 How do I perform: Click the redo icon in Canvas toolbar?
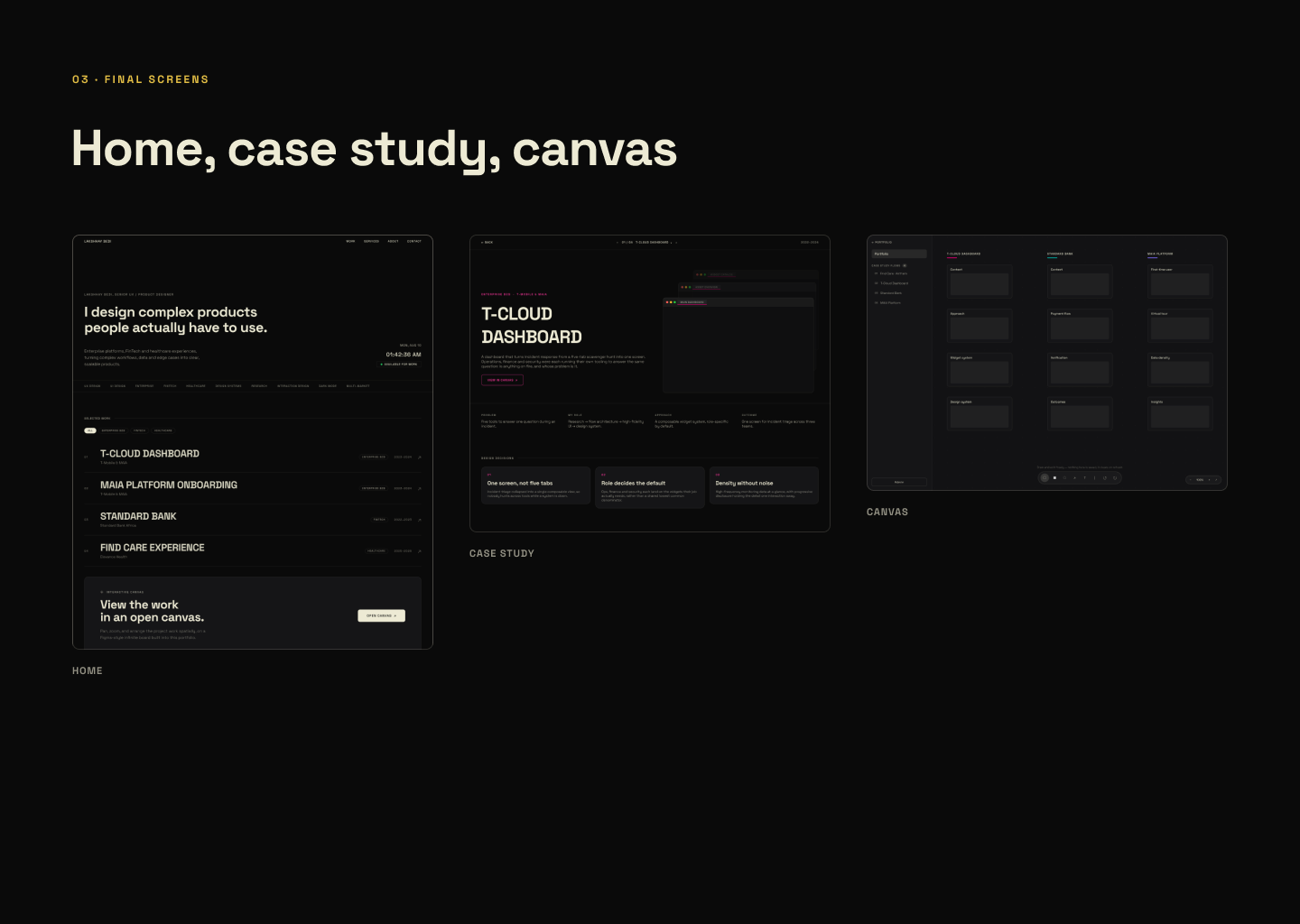pyautogui.click(x=1115, y=478)
